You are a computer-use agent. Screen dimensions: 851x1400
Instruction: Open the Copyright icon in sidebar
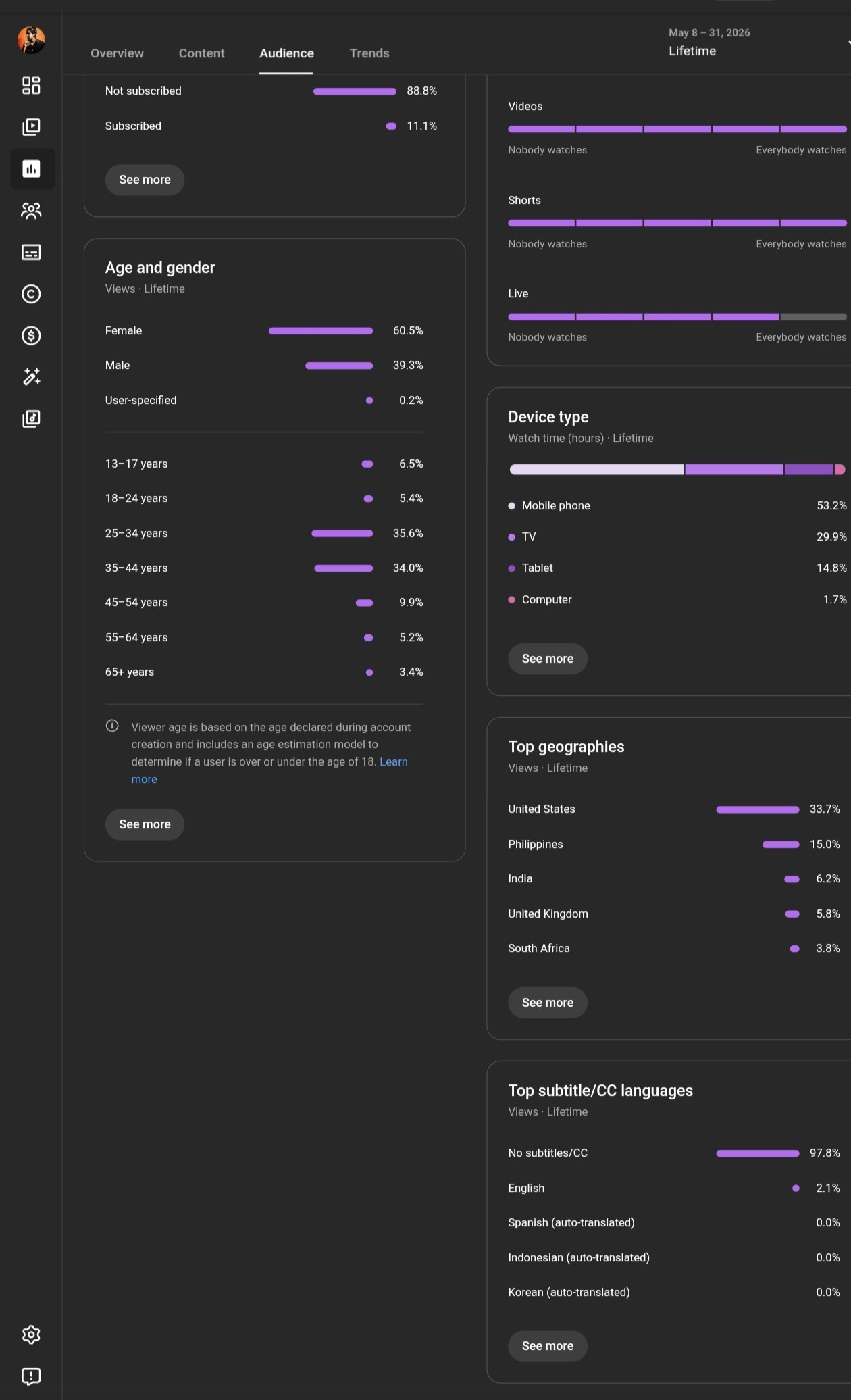click(31, 294)
